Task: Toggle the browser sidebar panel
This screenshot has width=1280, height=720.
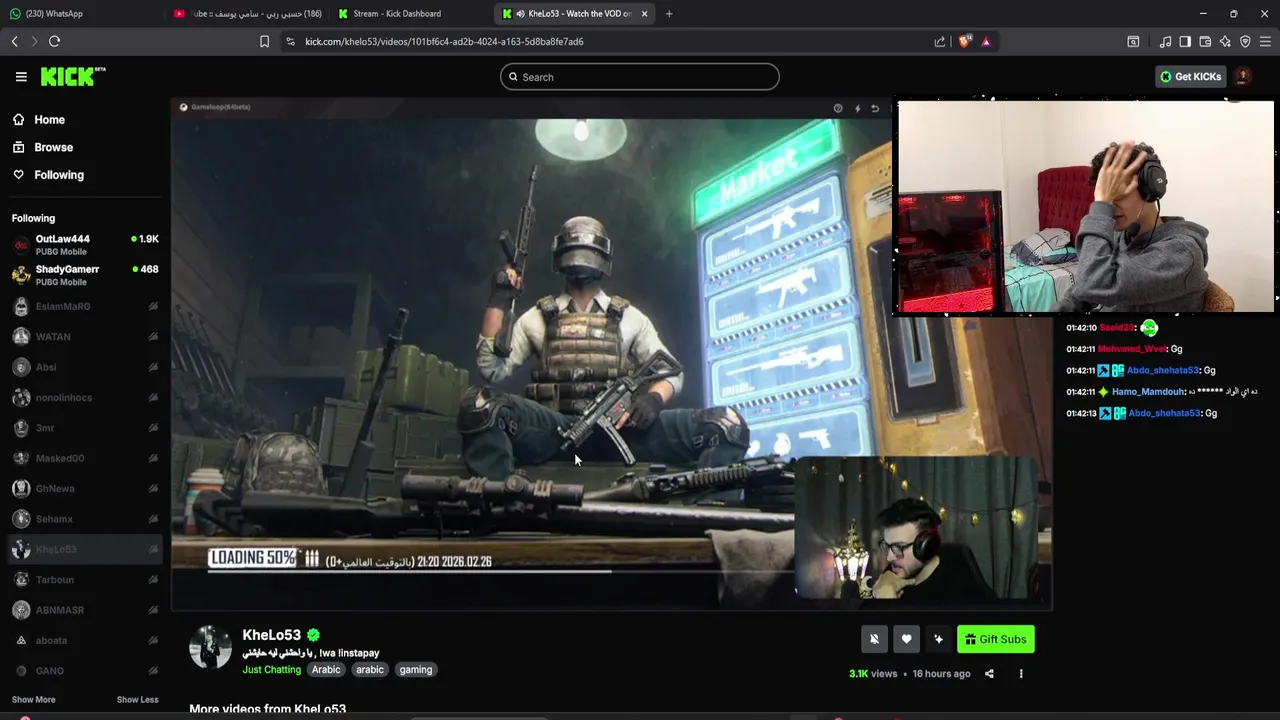Action: pyautogui.click(x=1185, y=41)
